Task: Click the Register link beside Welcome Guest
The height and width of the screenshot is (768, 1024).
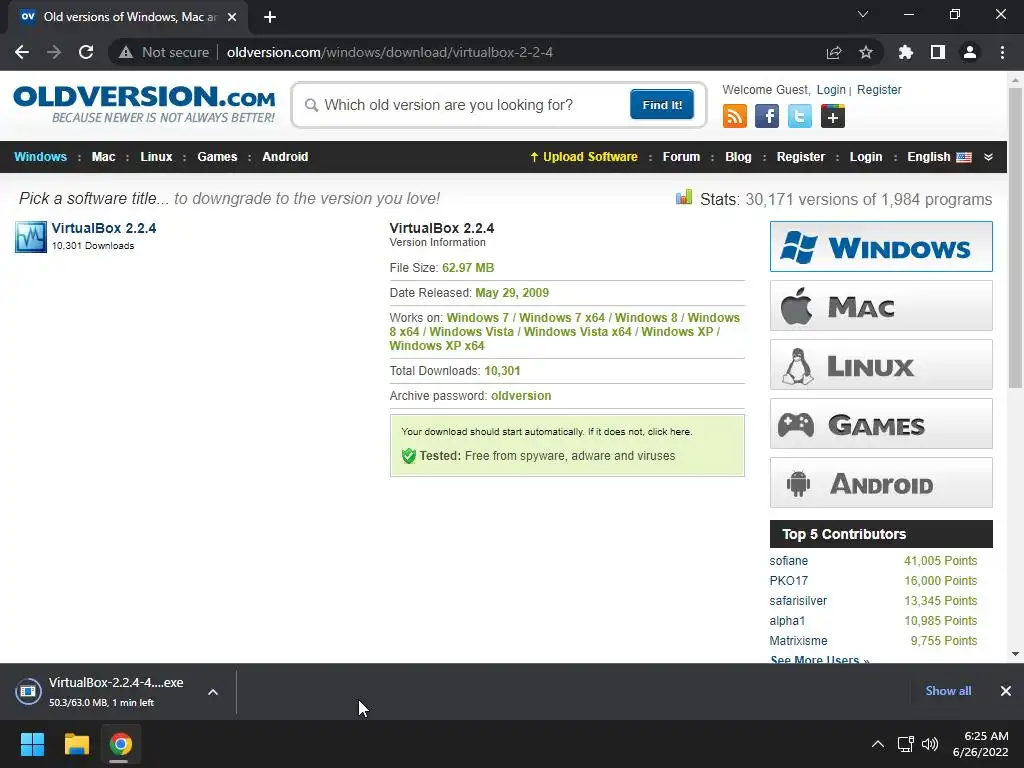Action: 879,89
